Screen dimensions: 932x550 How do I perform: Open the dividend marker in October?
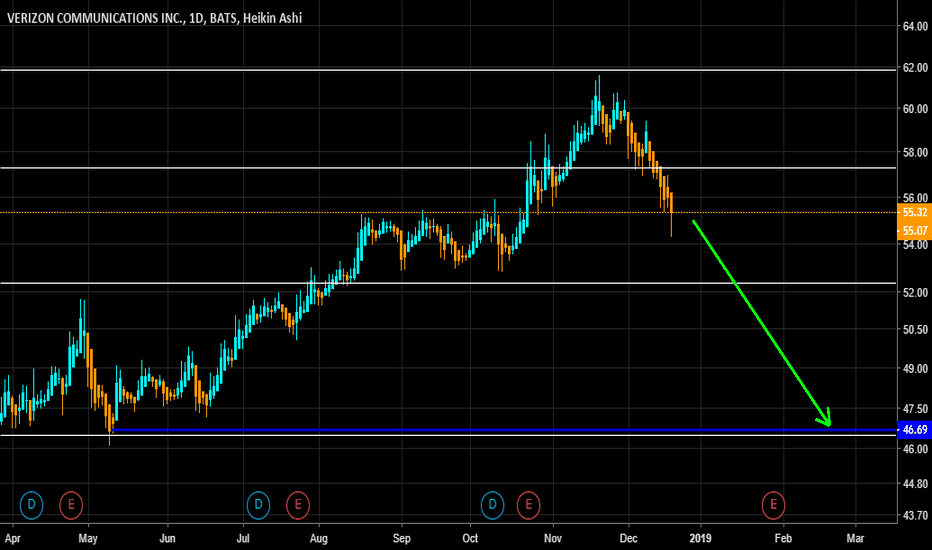pyautogui.click(x=492, y=505)
